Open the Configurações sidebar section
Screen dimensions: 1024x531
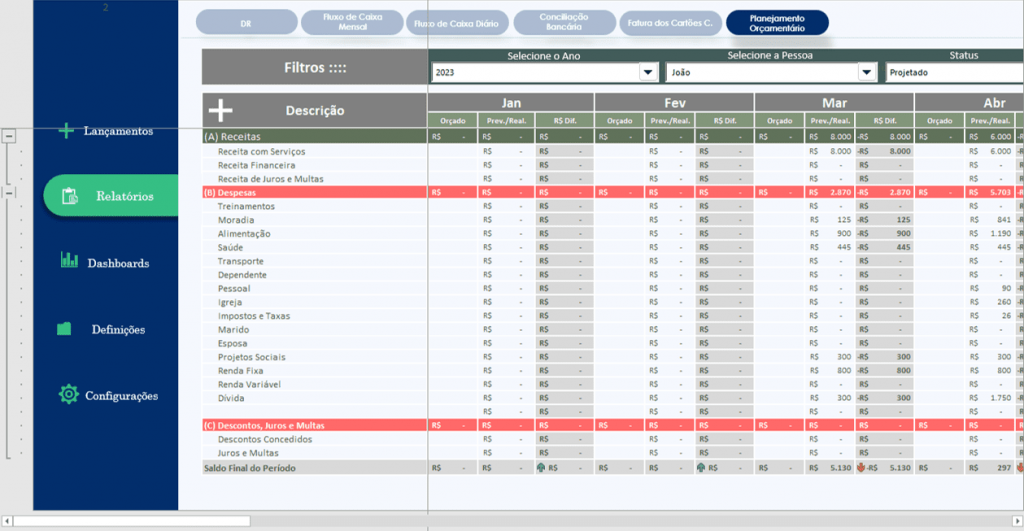(121, 396)
